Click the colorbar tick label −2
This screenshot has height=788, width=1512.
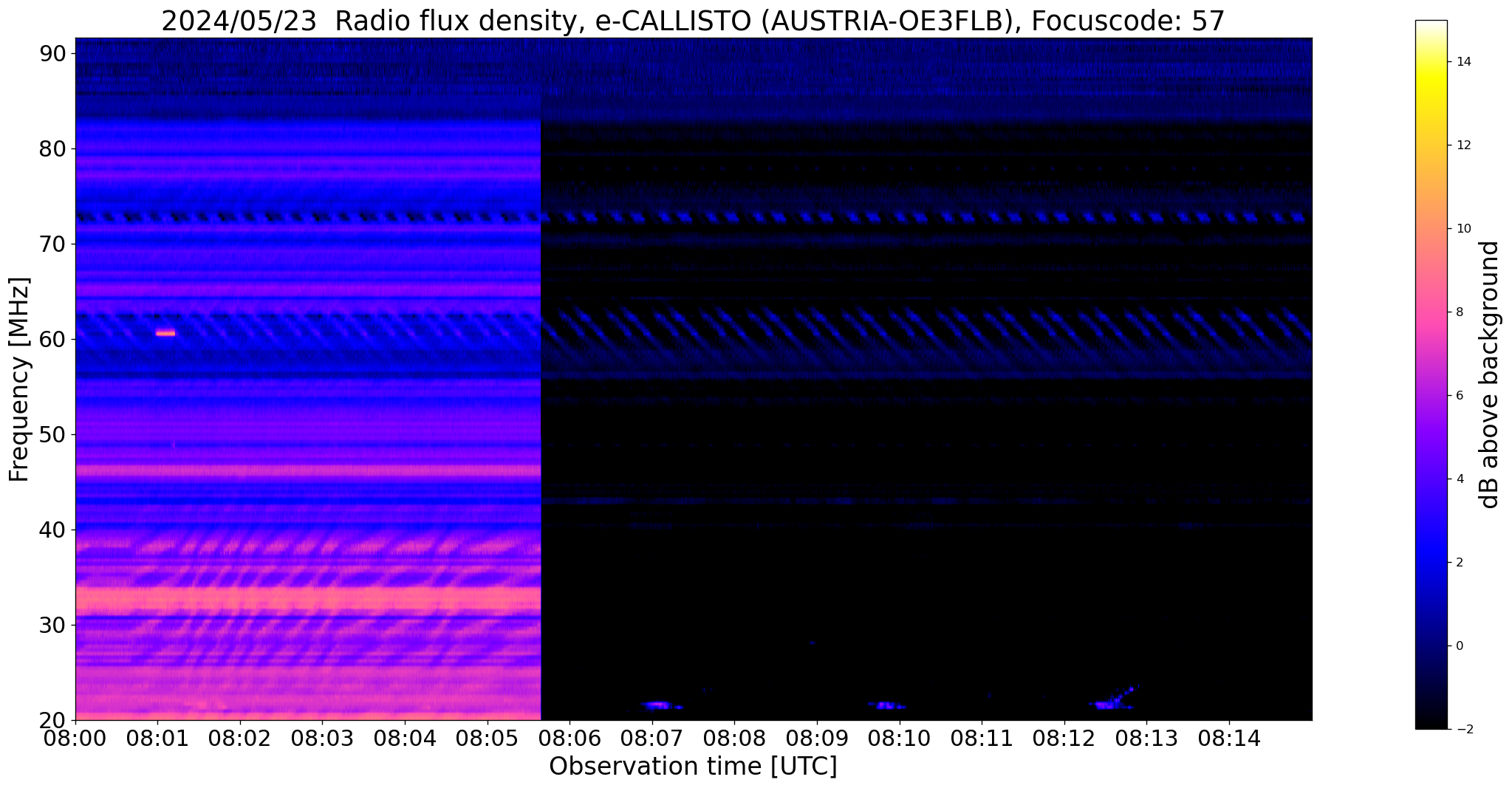click(1463, 730)
